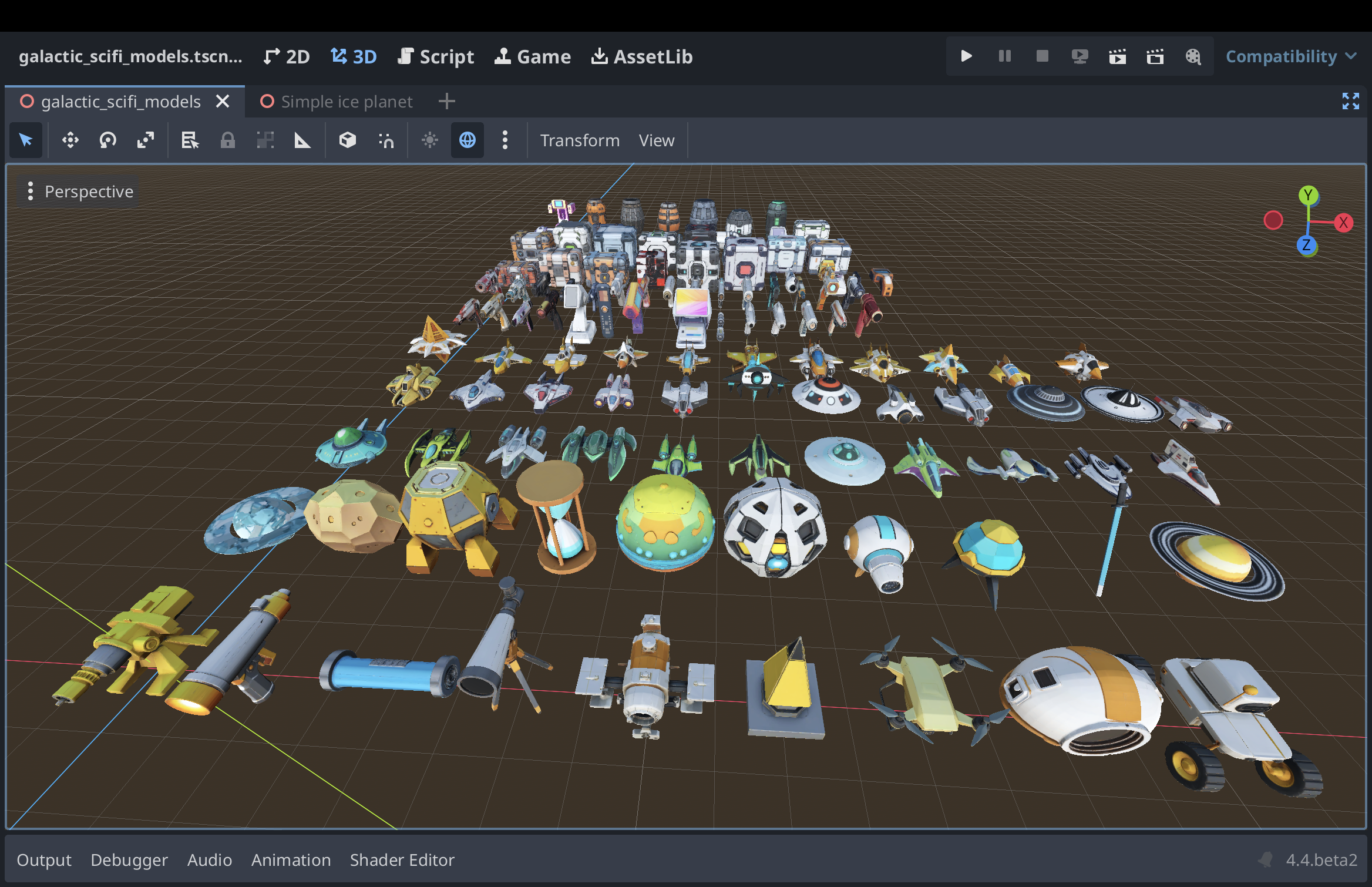This screenshot has height=887, width=1372.
Task: Open the Output bottom panel
Action: pyautogui.click(x=44, y=860)
